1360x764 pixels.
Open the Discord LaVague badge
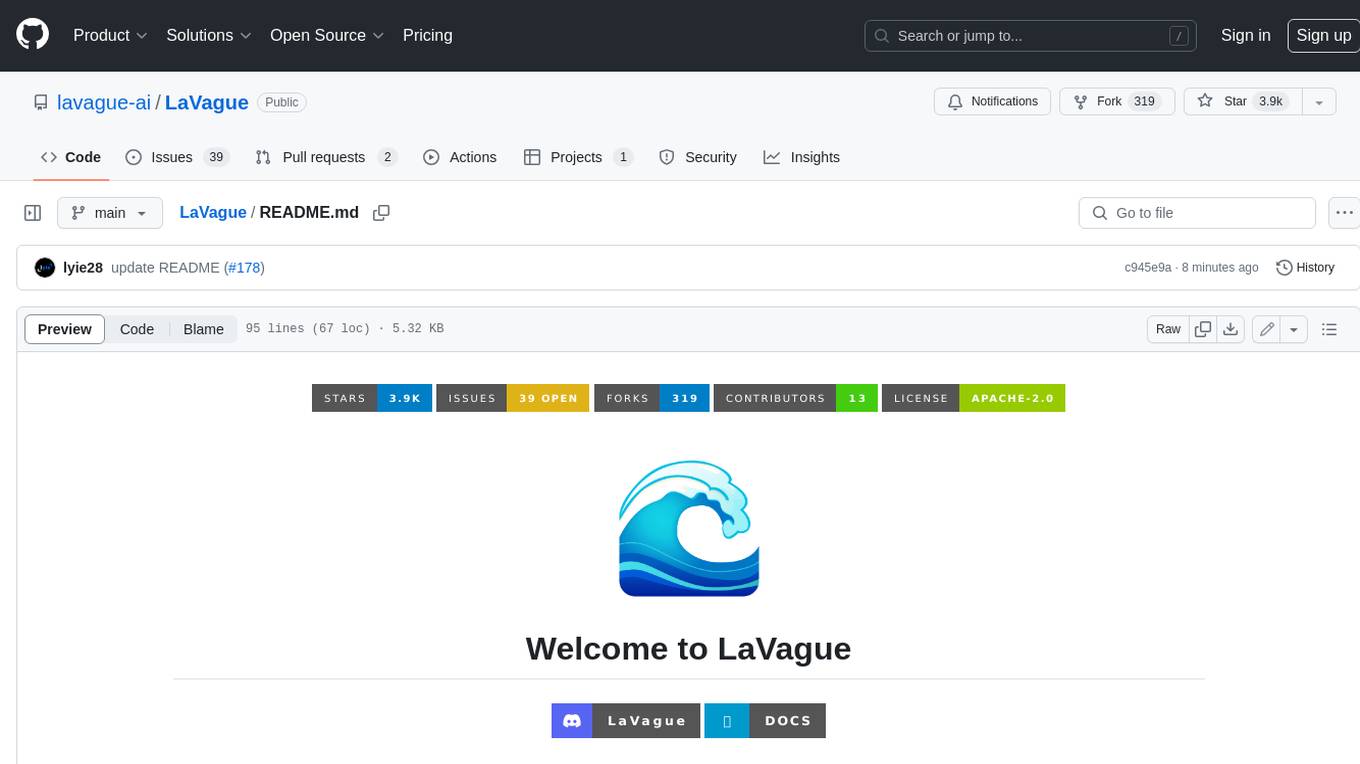(x=625, y=721)
